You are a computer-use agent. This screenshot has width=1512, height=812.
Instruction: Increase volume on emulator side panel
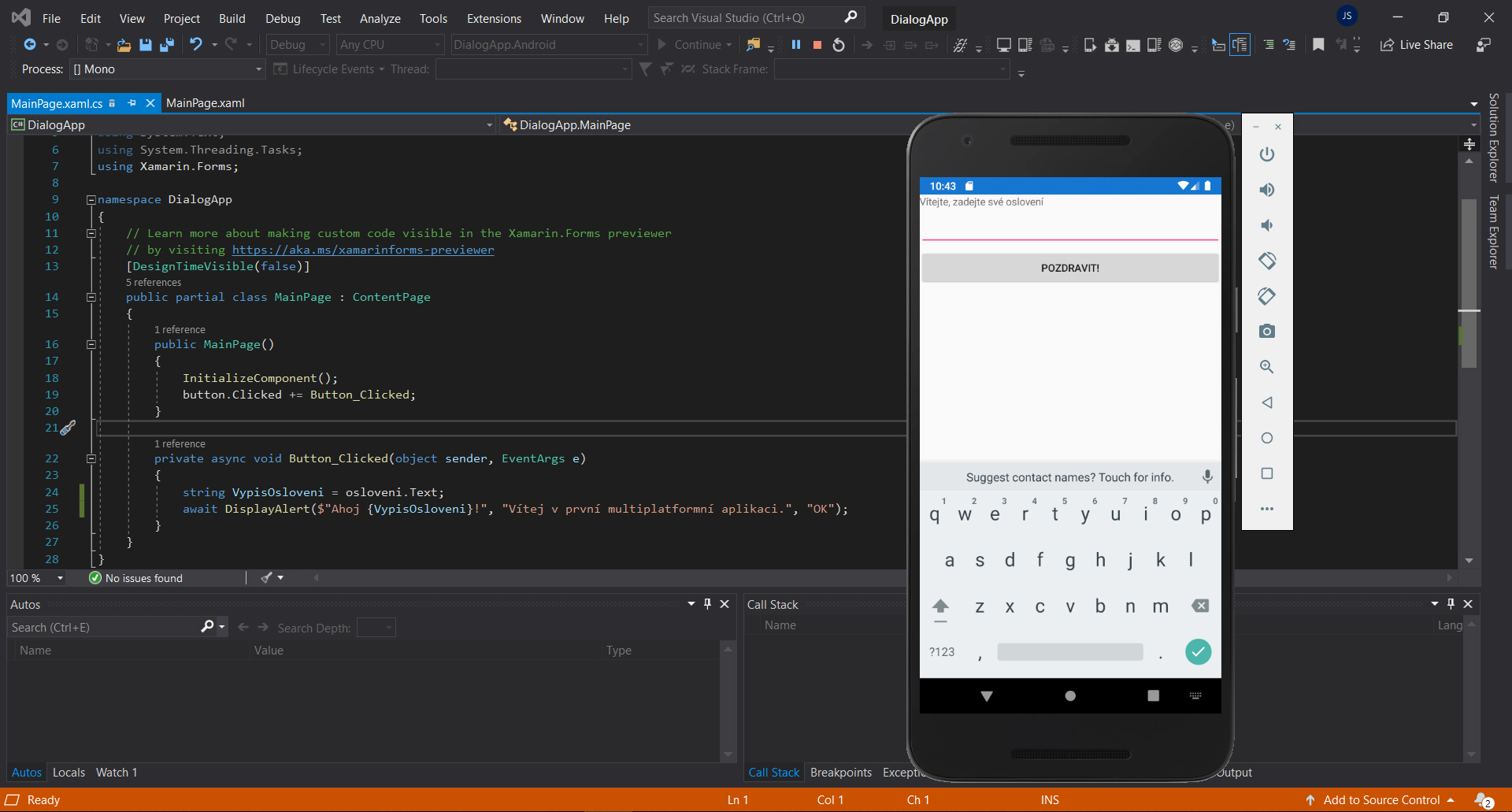coord(1266,189)
